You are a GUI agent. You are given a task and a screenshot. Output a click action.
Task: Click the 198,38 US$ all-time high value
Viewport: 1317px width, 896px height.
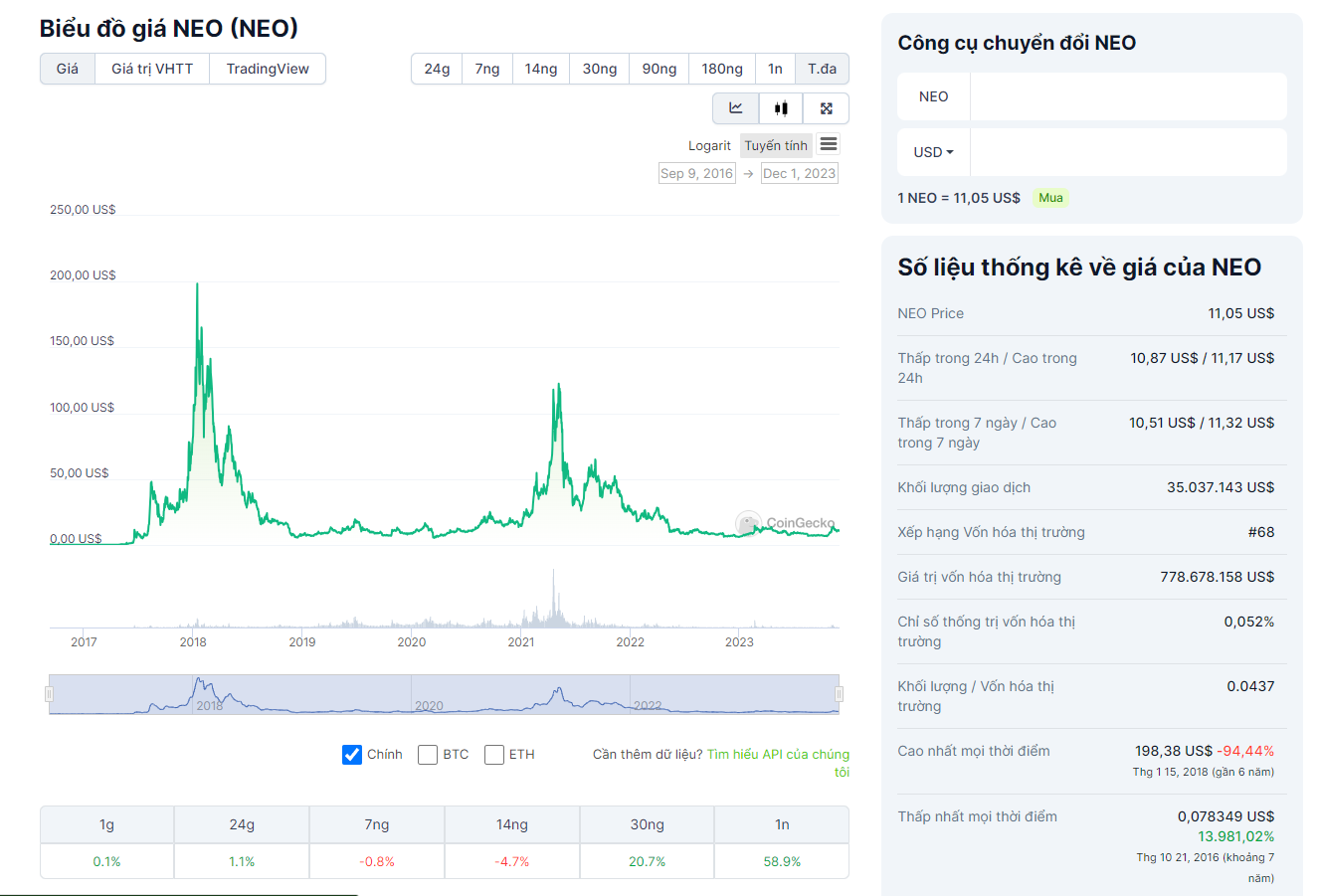[x=1174, y=751]
